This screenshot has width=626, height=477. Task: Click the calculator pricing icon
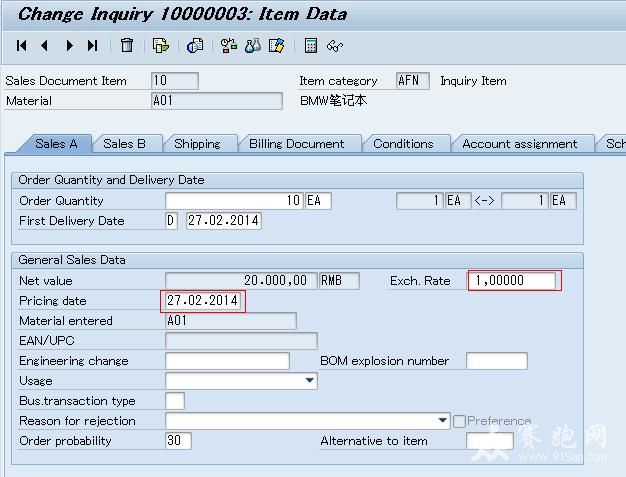pyautogui.click(x=311, y=46)
